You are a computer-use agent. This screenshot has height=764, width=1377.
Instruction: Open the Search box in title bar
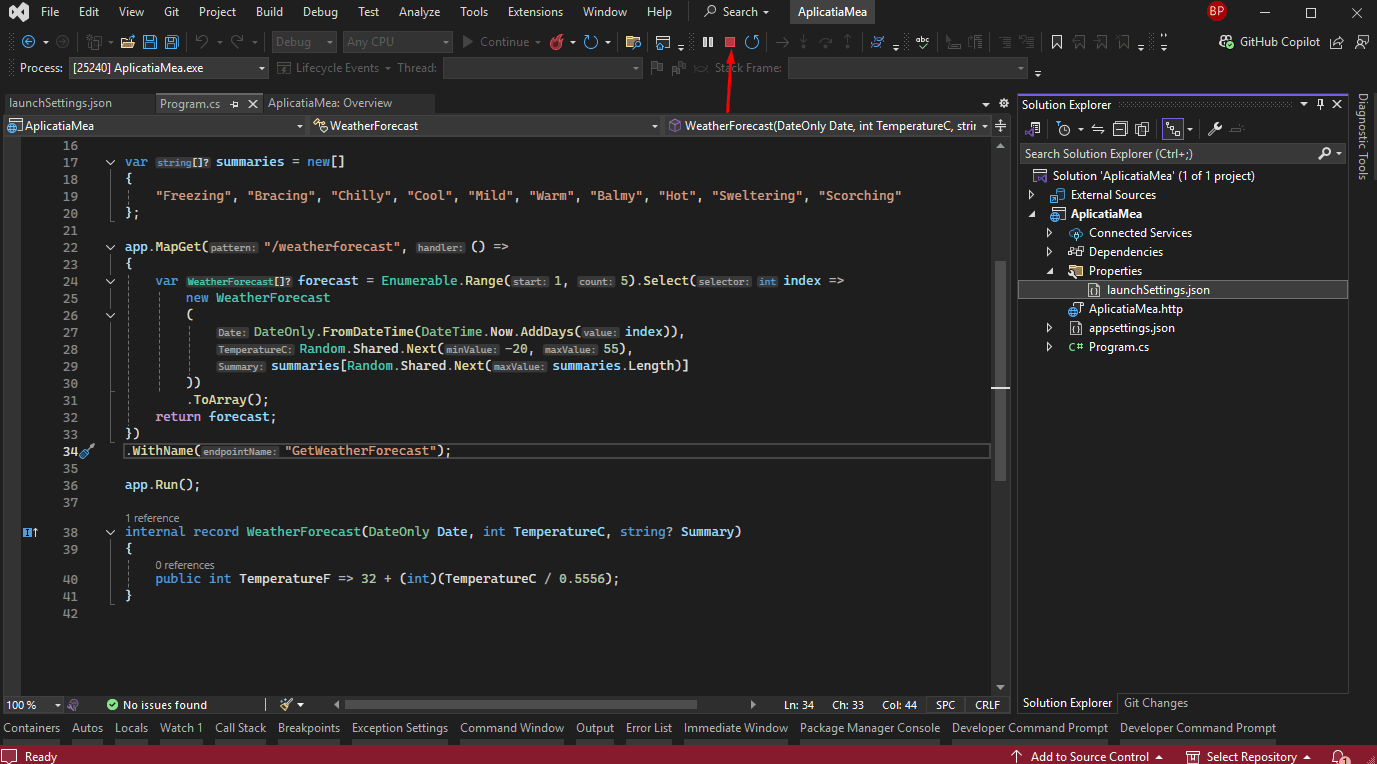point(737,12)
